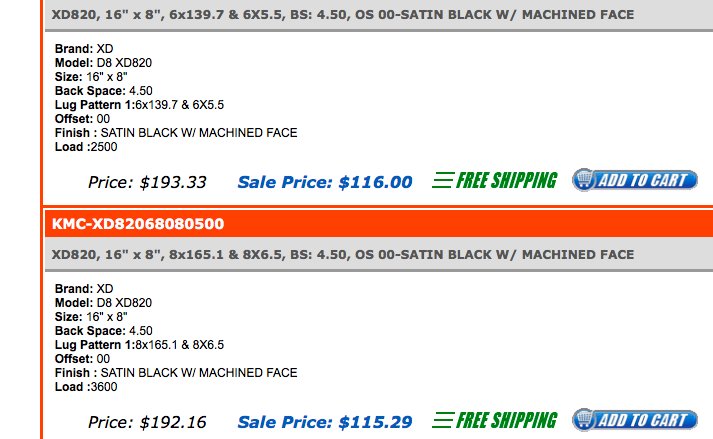The image size is (713, 439).
Task: Open the XD820 6x139.7 & 6X5.5 title bar
Action: (x=379, y=15)
